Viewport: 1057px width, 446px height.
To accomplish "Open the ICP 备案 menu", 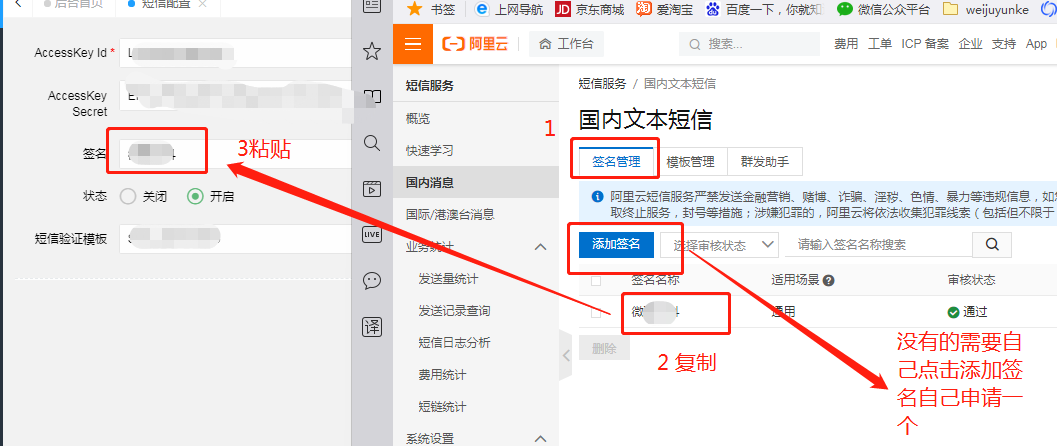I will (925, 44).
